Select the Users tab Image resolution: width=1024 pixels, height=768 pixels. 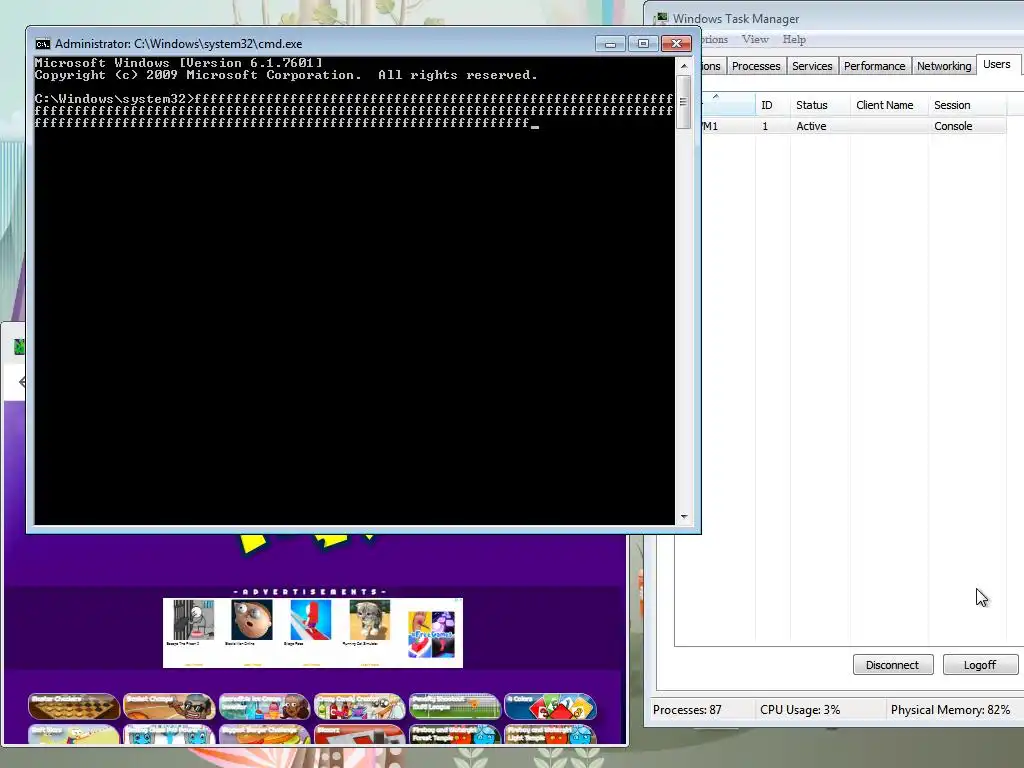997,64
